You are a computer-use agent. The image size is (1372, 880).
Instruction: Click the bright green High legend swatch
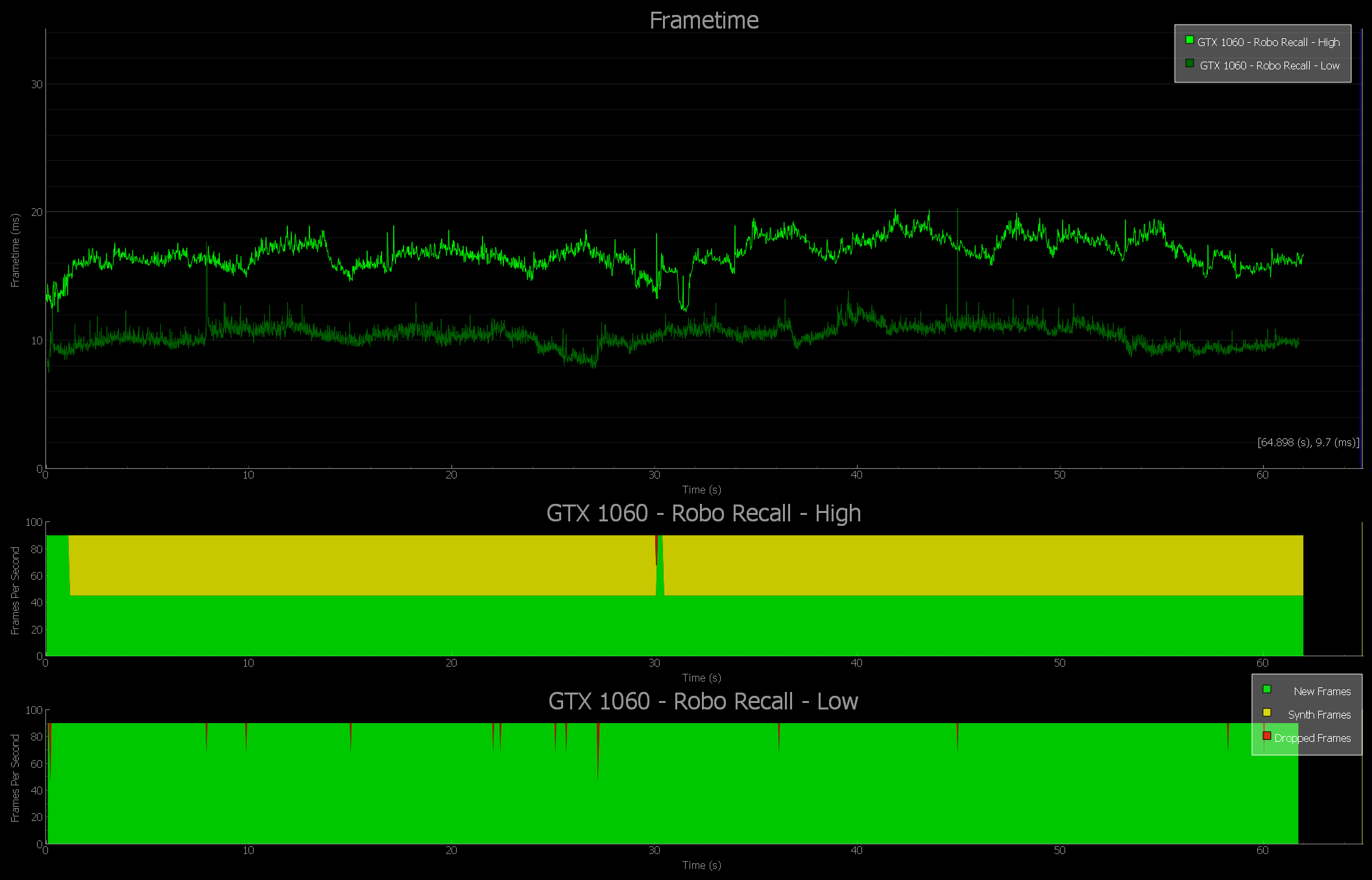coord(1190,40)
